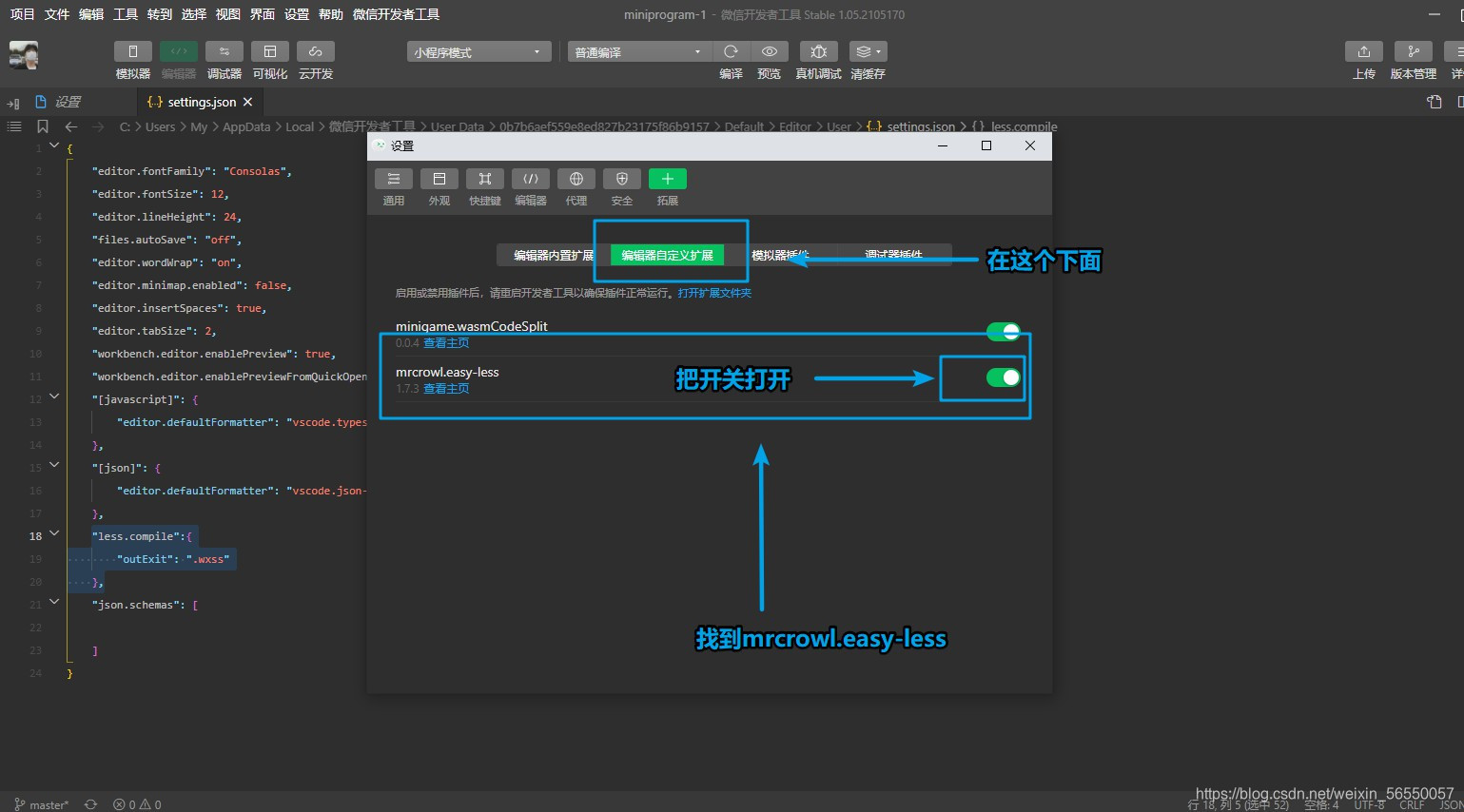Open 快捷键 shortcuts settings section

tap(485, 179)
